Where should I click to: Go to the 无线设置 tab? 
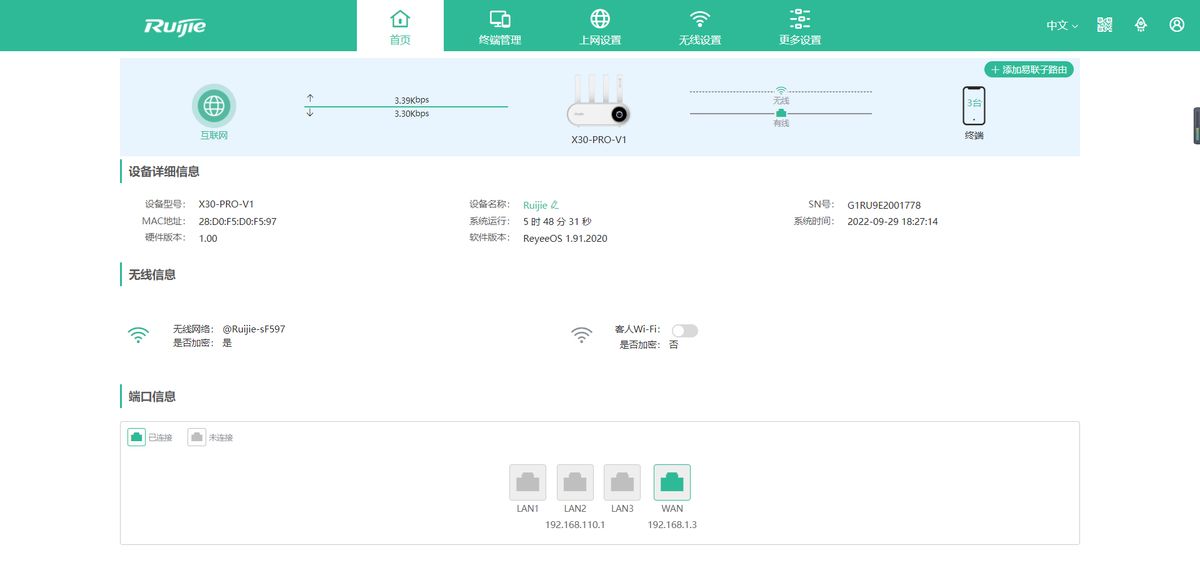[x=700, y=26]
